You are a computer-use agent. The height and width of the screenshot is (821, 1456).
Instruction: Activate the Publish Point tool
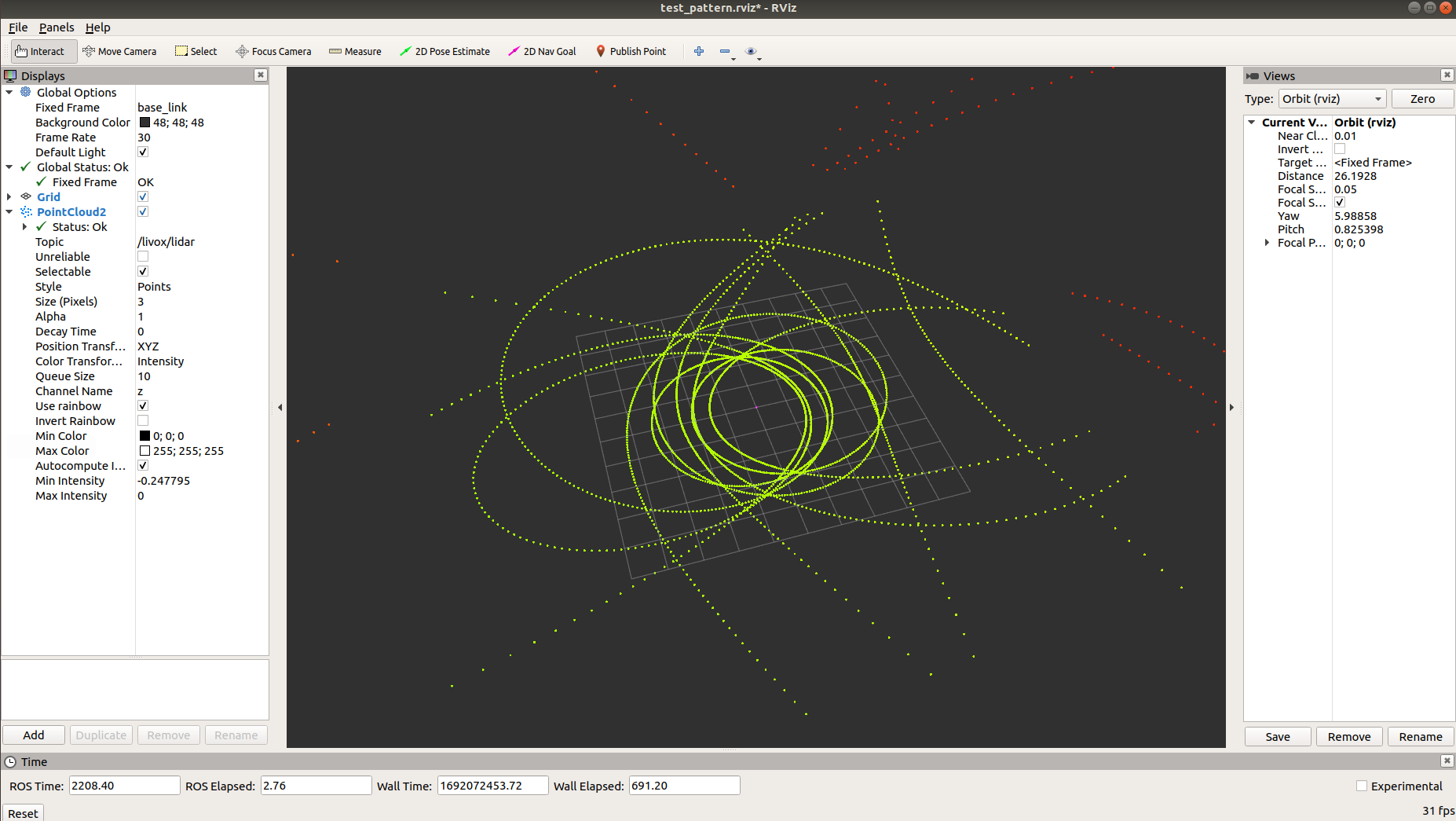(x=631, y=51)
